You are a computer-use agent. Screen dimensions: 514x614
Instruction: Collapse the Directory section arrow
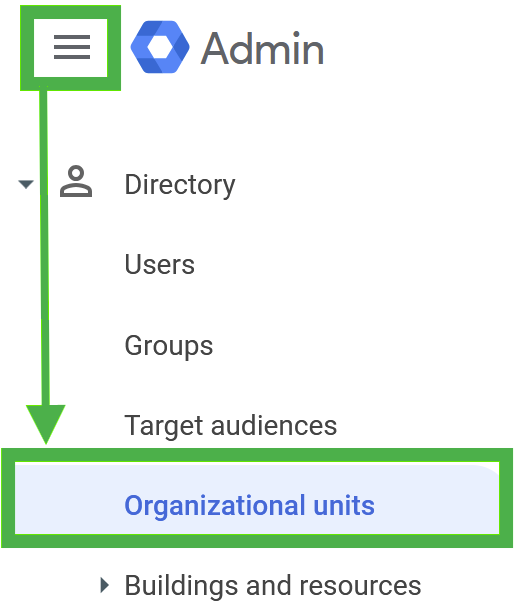(26, 184)
